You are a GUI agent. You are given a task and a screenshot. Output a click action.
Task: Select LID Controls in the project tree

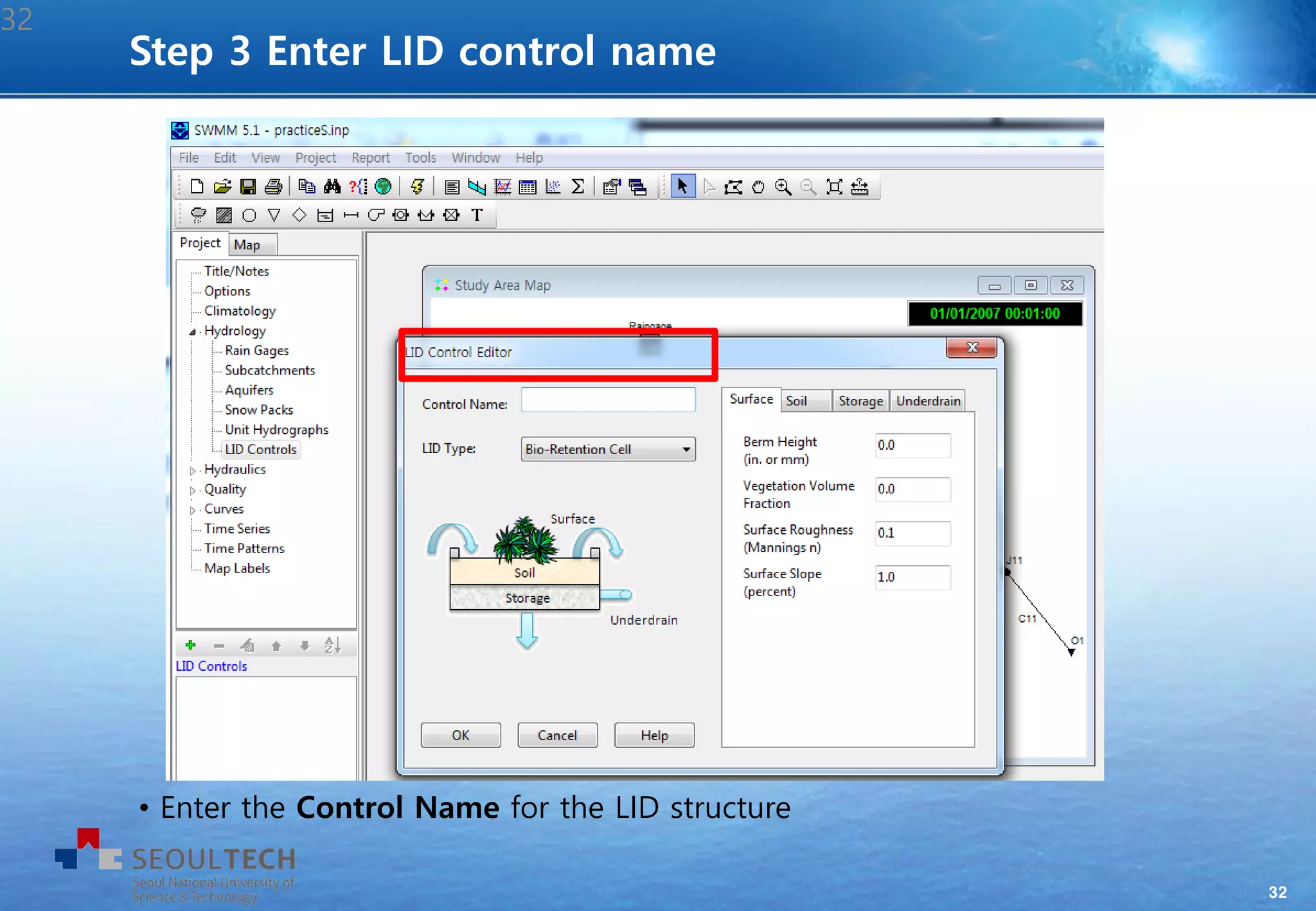(261, 450)
